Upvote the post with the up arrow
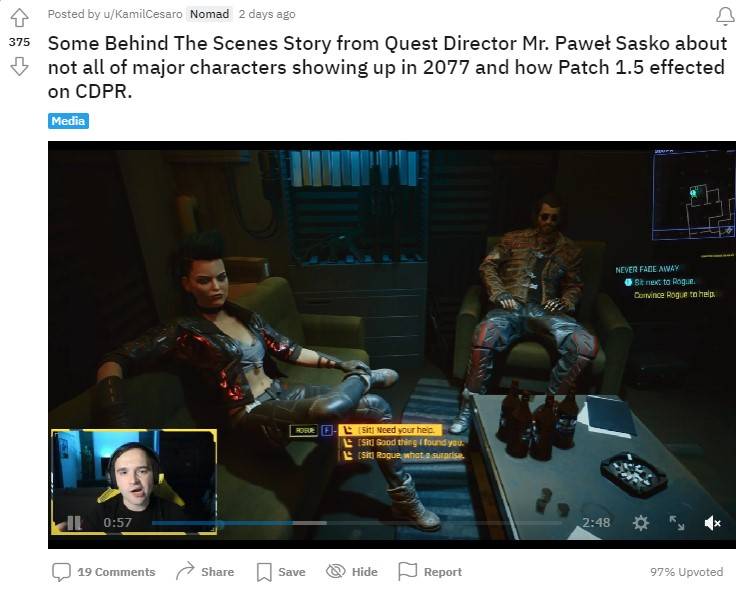Screen dimensions: 736x599 (19, 18)
